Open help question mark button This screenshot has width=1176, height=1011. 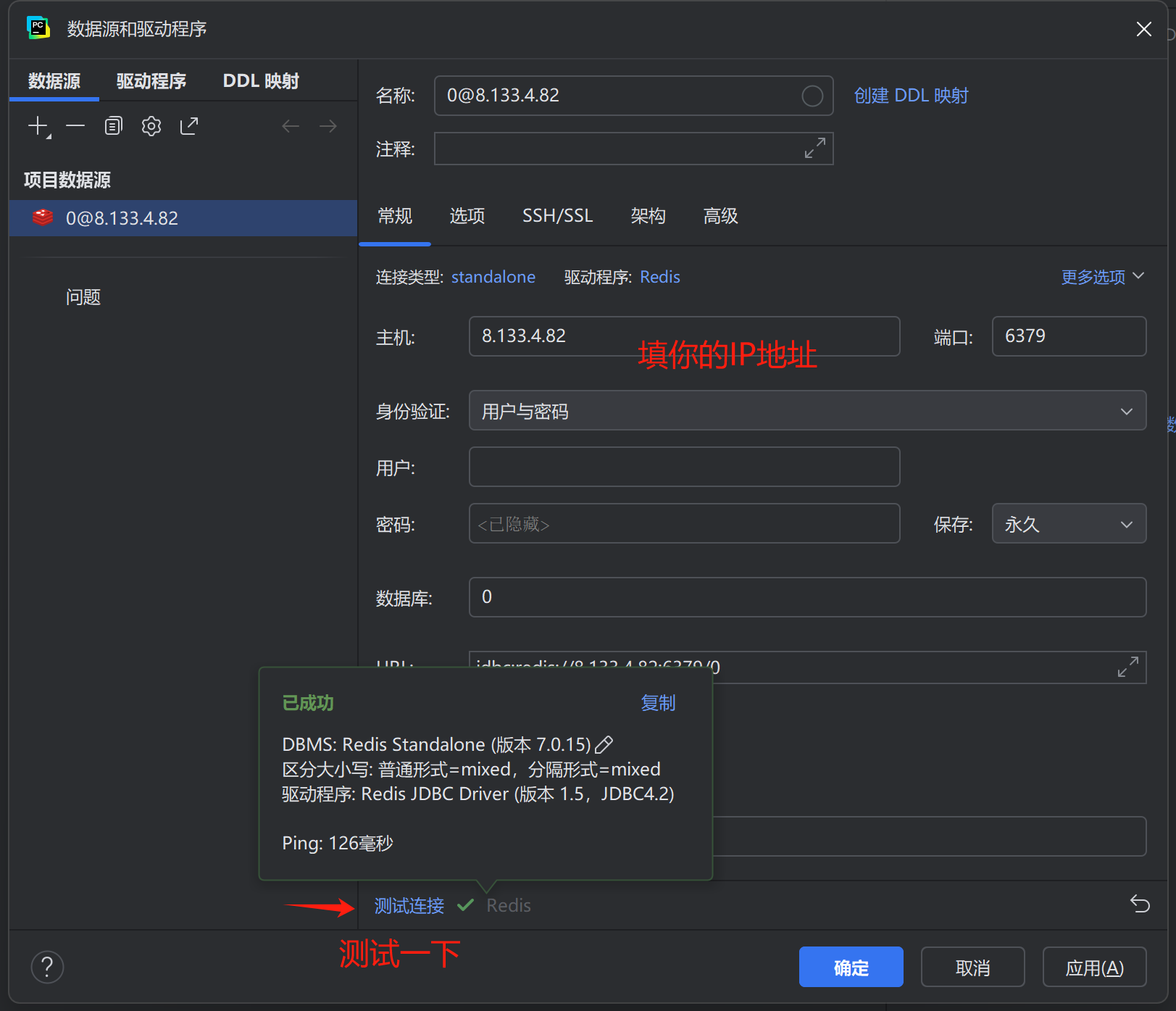point(47,967)
